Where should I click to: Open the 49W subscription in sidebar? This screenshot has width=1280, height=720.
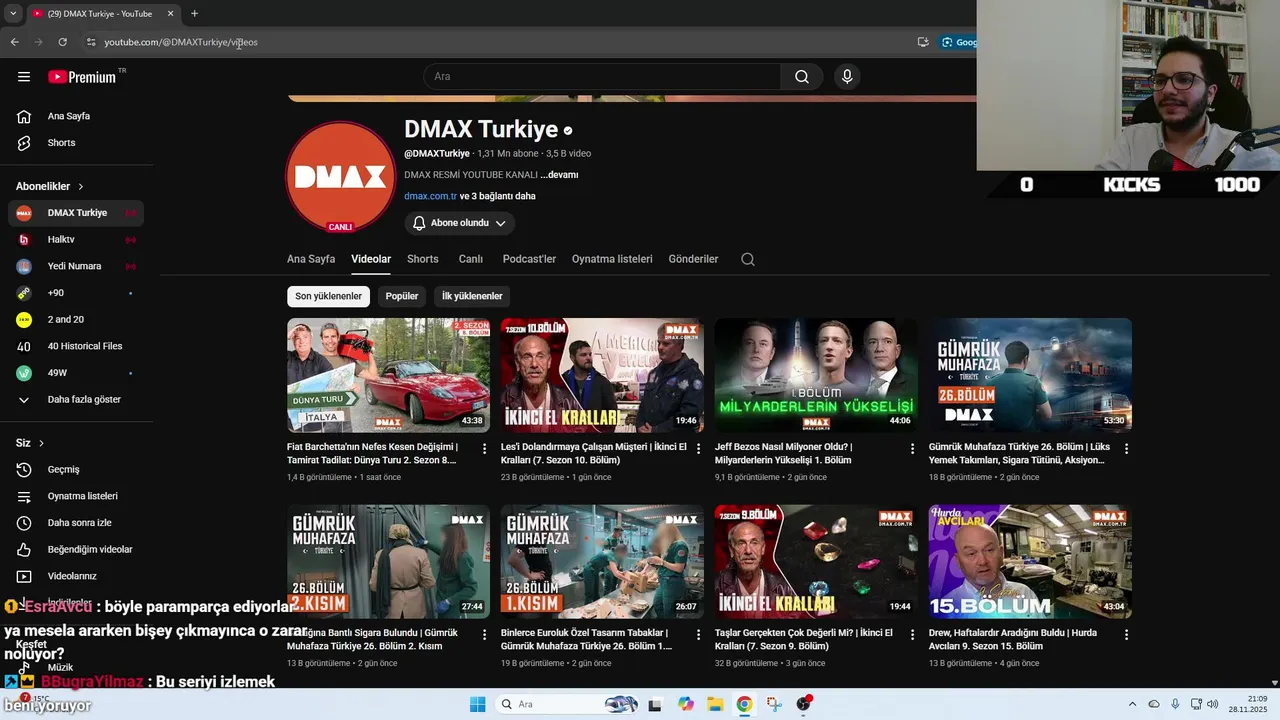(x=76, y=373)
